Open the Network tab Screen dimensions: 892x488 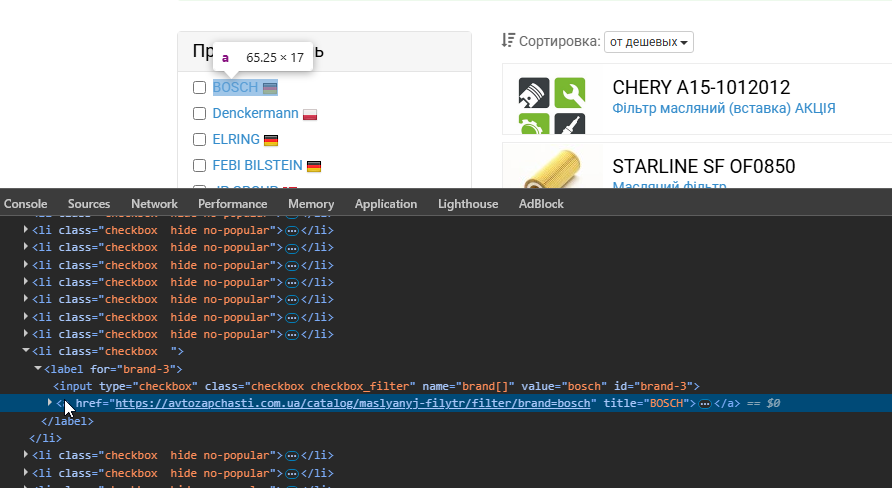(x=154, y=204)
